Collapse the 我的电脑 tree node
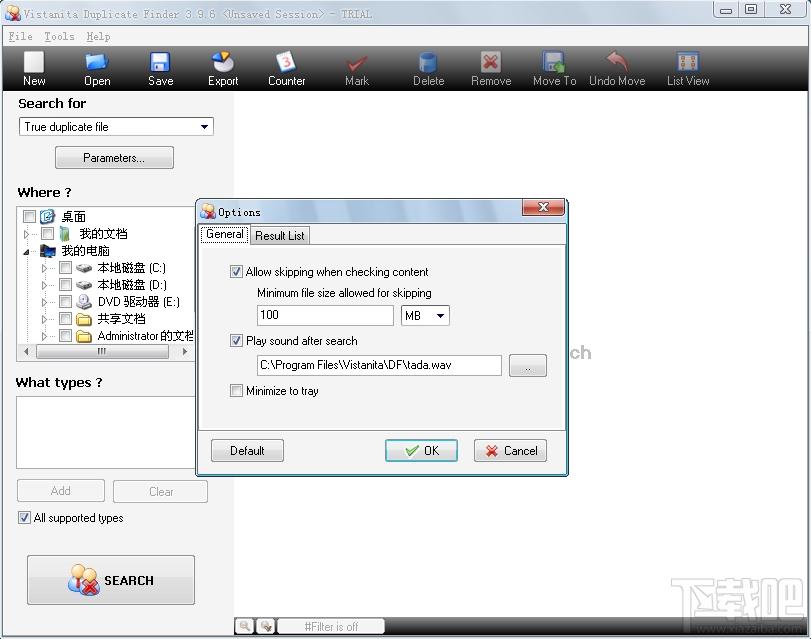Screen dimensions: 811x639 pos(26,252)
